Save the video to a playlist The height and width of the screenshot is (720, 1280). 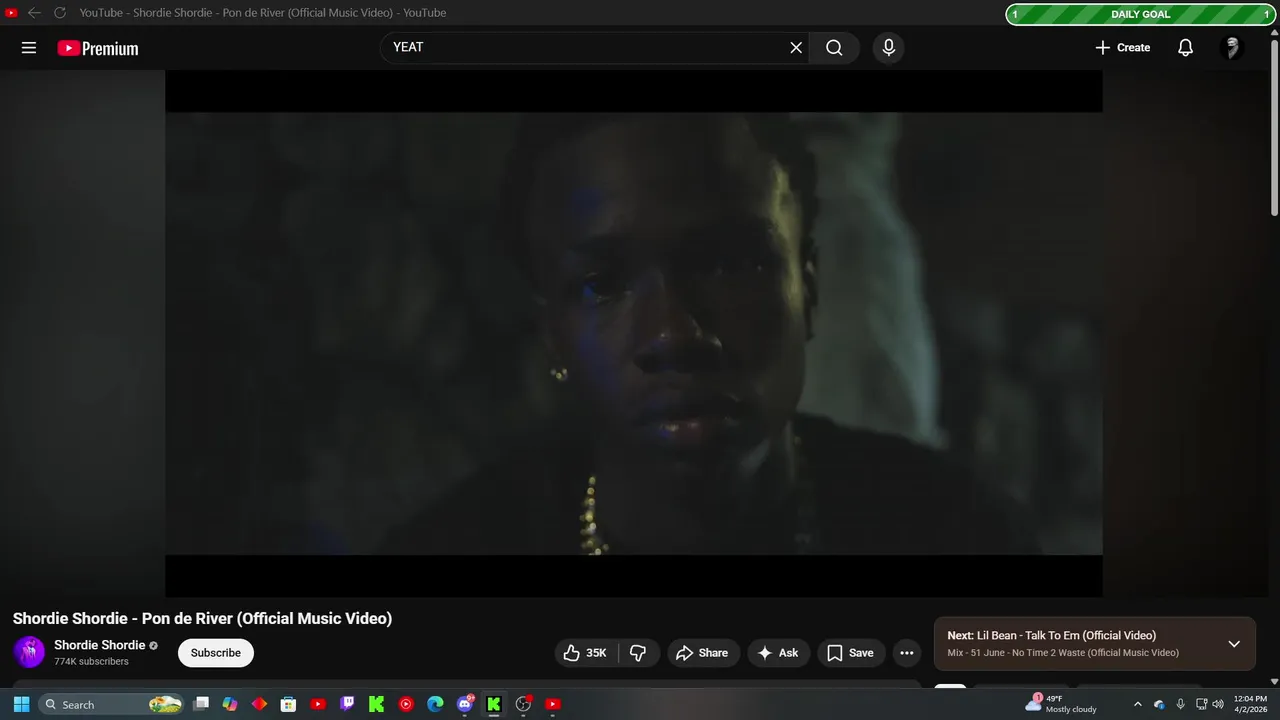[851, 653]
